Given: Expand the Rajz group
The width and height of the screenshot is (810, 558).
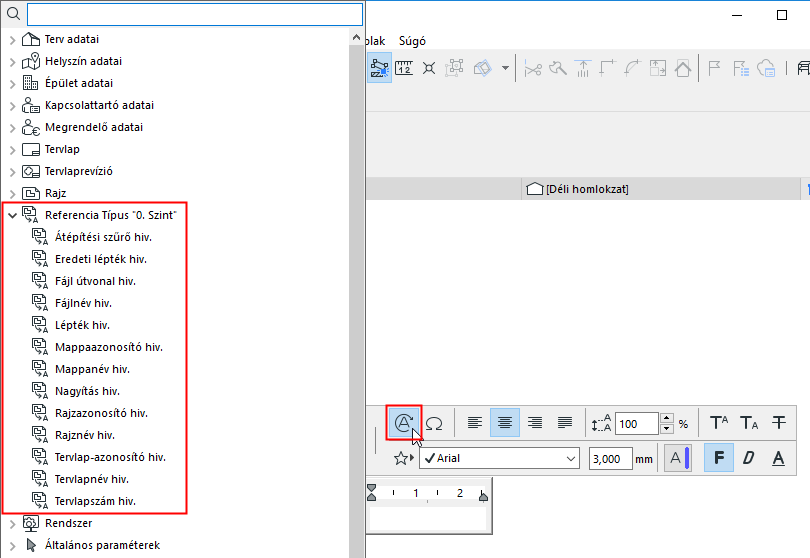Looking at the screenshot, I should [12, 194].
